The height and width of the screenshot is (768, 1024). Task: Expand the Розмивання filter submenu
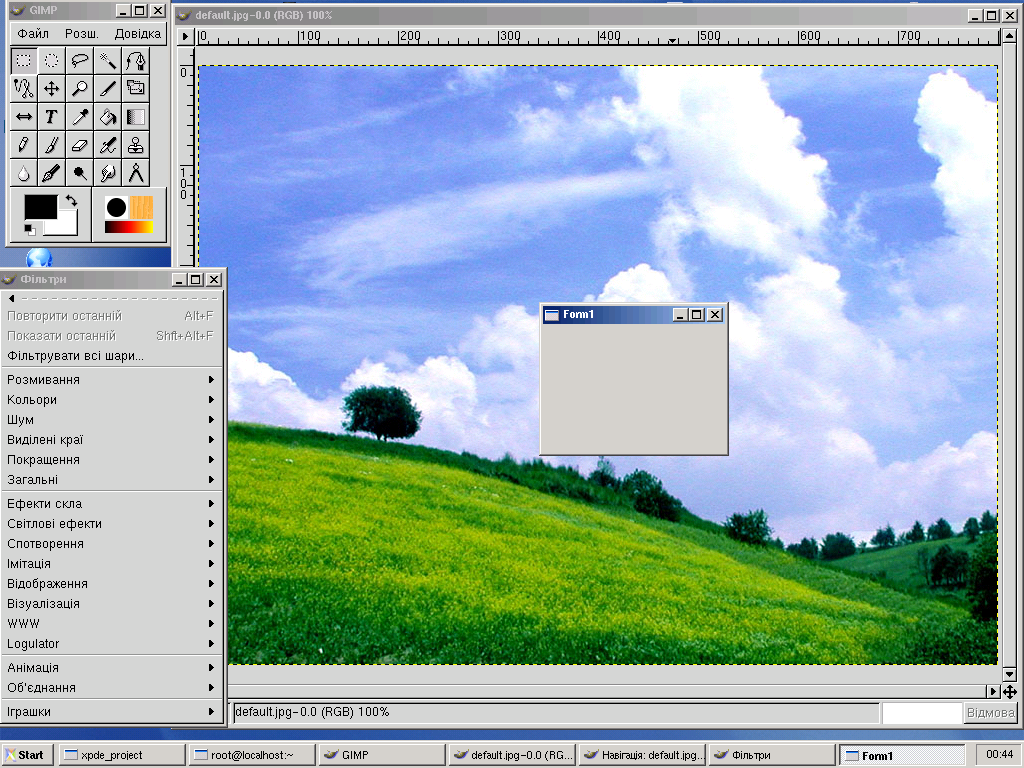click(x=110, y=380)
